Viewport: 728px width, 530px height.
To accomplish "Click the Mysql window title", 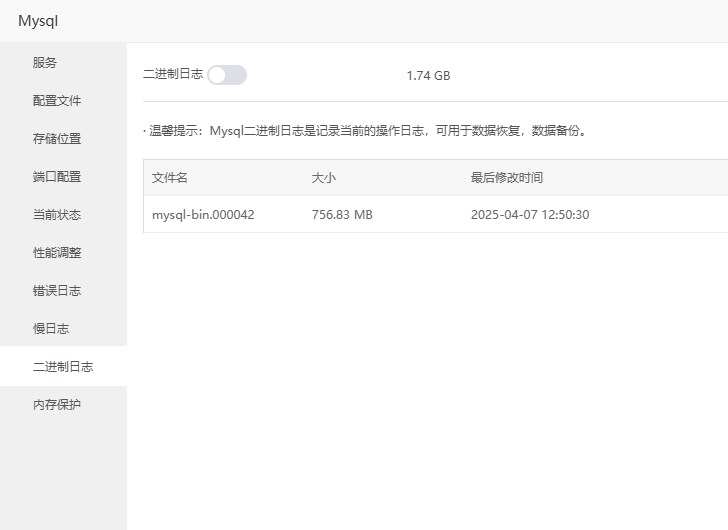I will point(38,21).
